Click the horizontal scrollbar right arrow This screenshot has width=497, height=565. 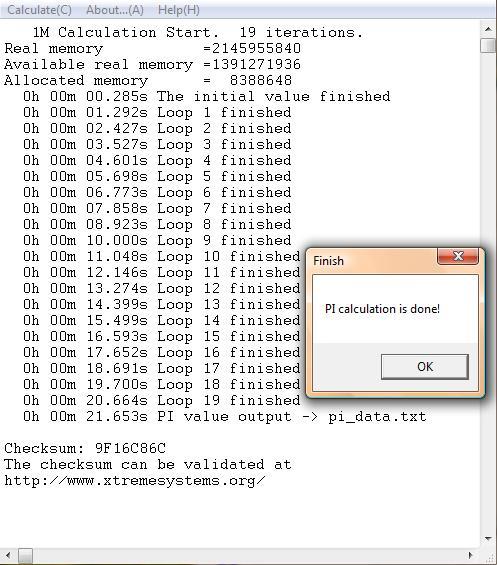click(471, 555)
